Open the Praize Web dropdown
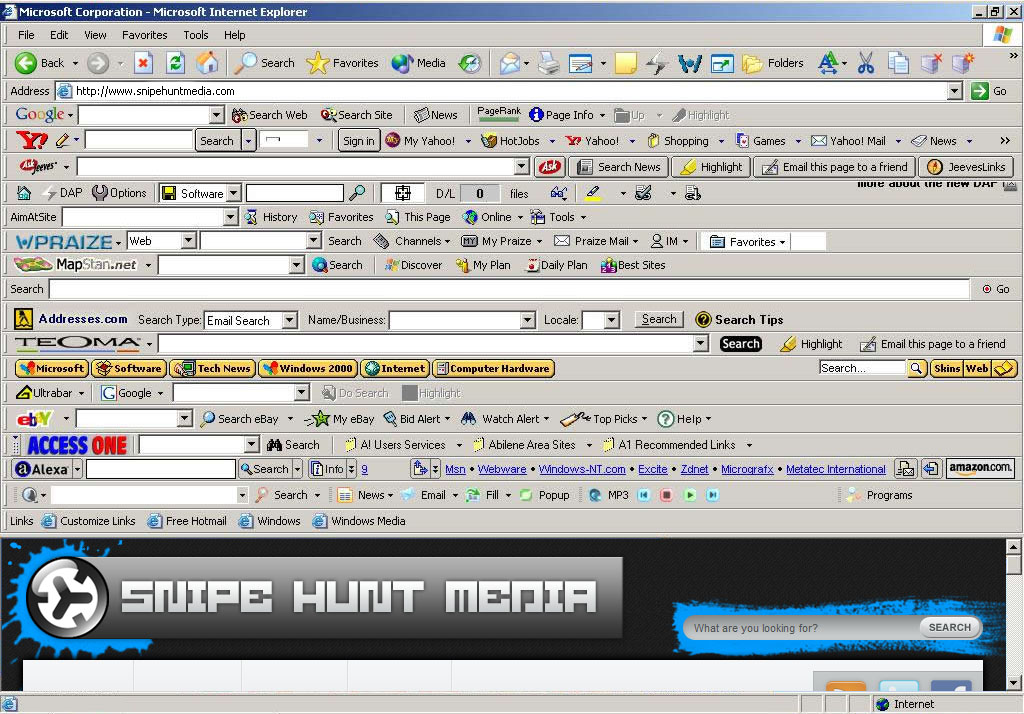Screen dimensions: 1024x714 pos(189,241)
